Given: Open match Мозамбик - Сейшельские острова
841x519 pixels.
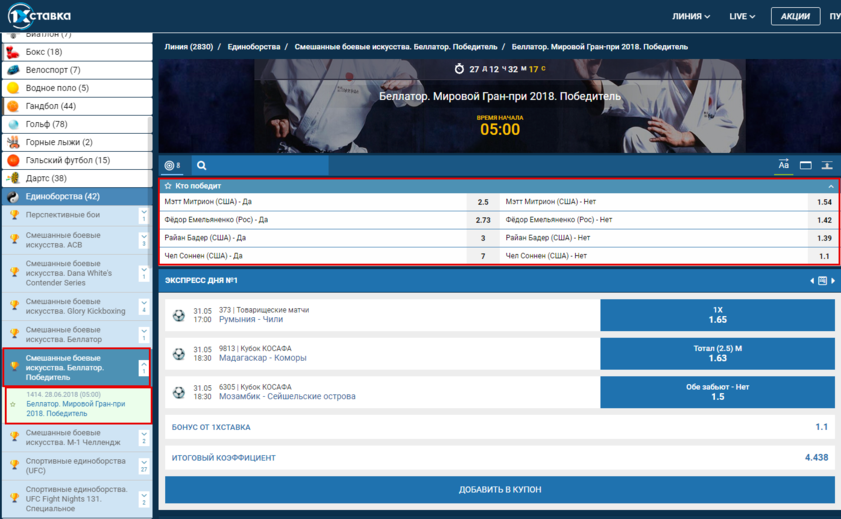Looking at the screenshot, I should tap(287, 396).
